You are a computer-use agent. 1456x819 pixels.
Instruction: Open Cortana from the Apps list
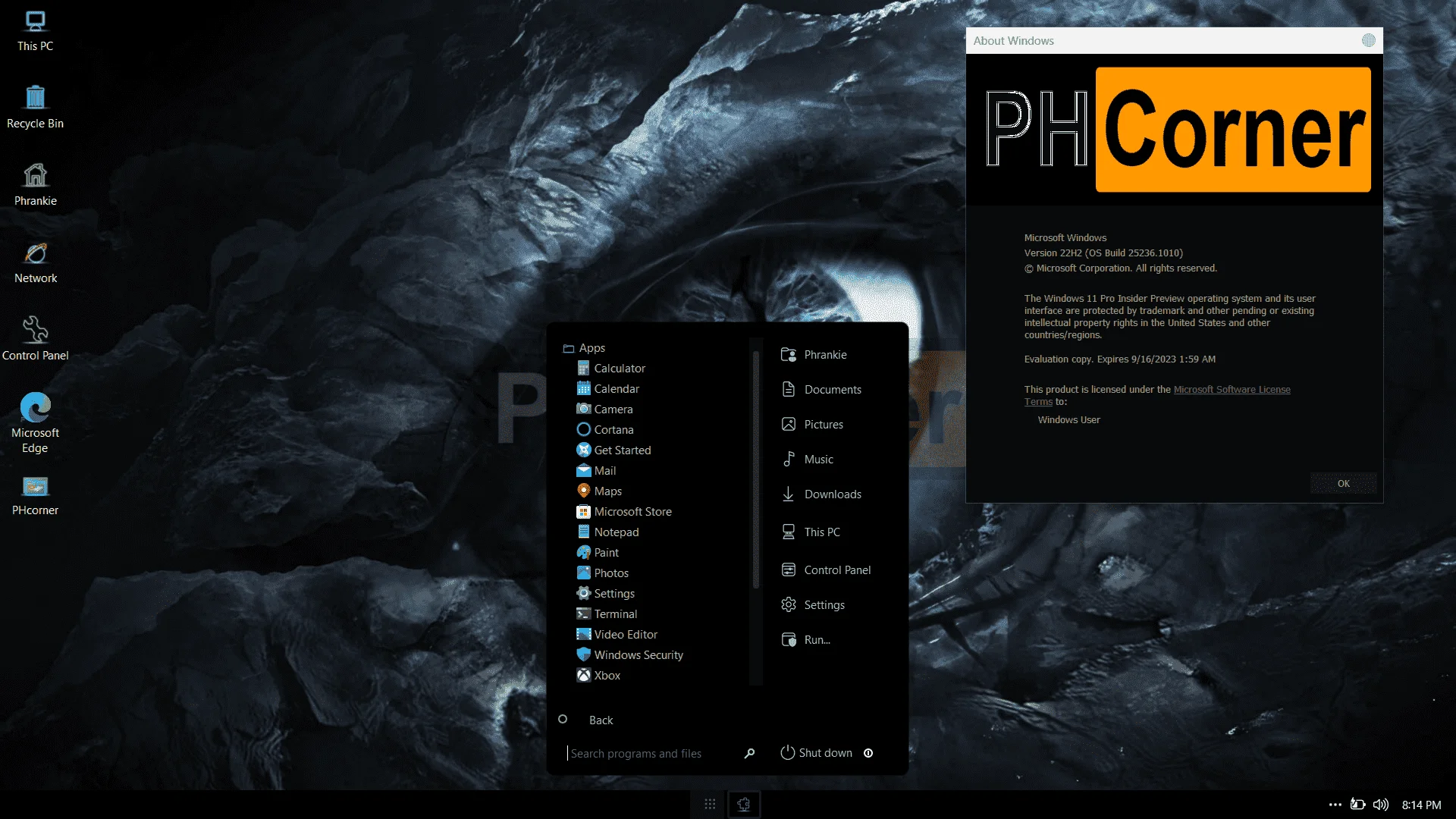tap(604, 429)
